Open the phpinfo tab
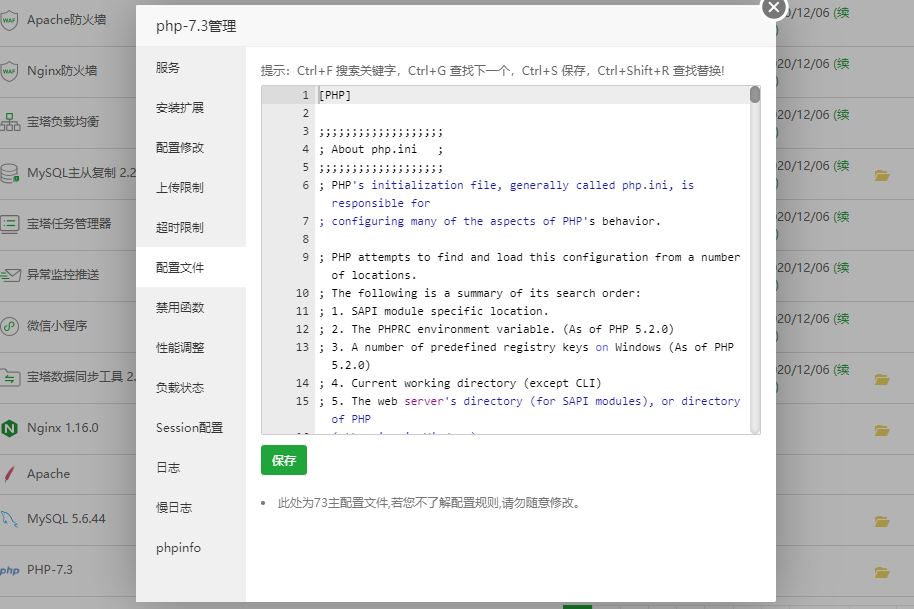 (191, 547)
